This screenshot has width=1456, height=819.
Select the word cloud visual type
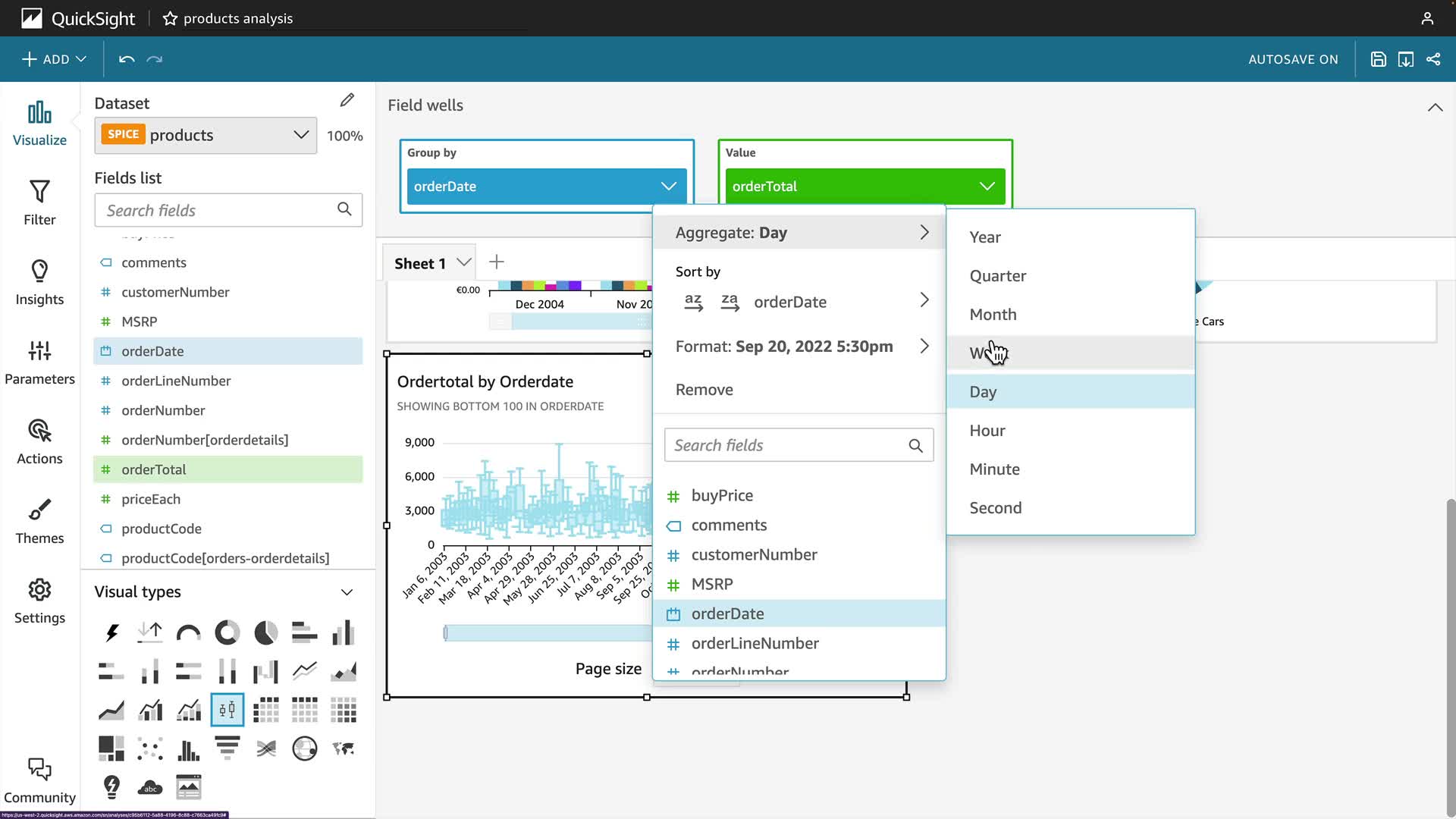tap(150, 787)
